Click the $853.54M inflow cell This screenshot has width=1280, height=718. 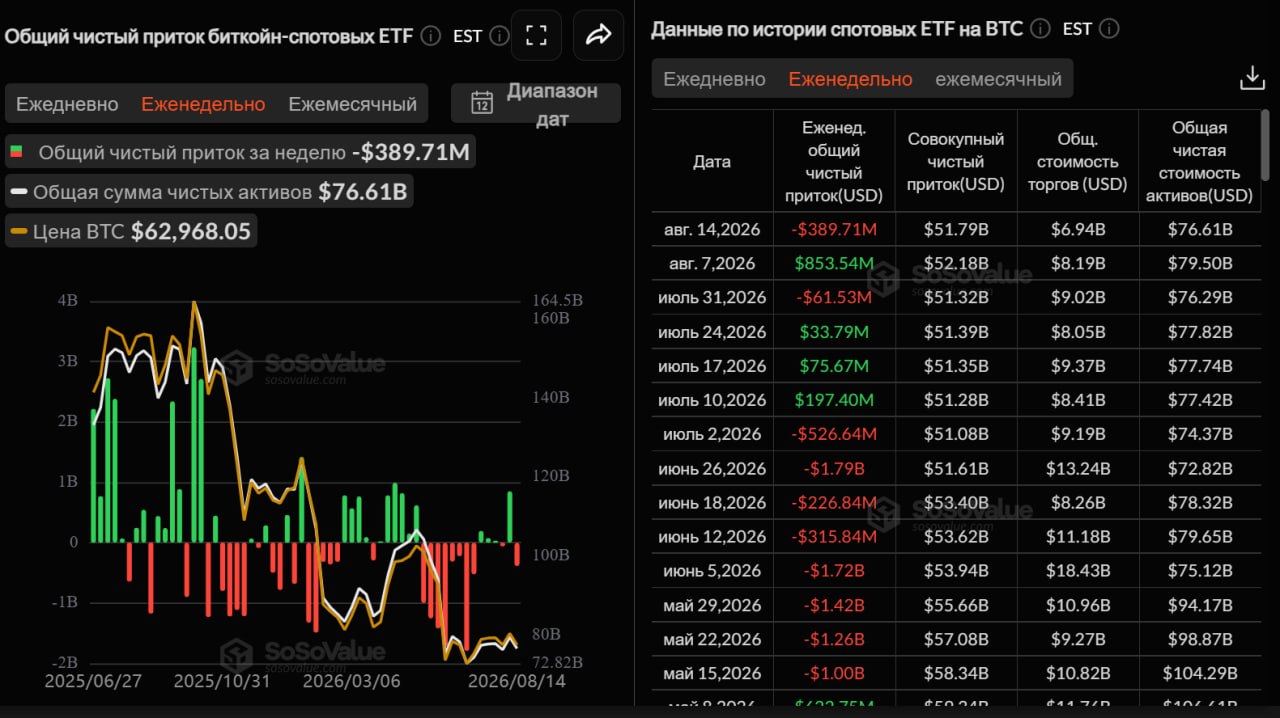pos(834,263)
